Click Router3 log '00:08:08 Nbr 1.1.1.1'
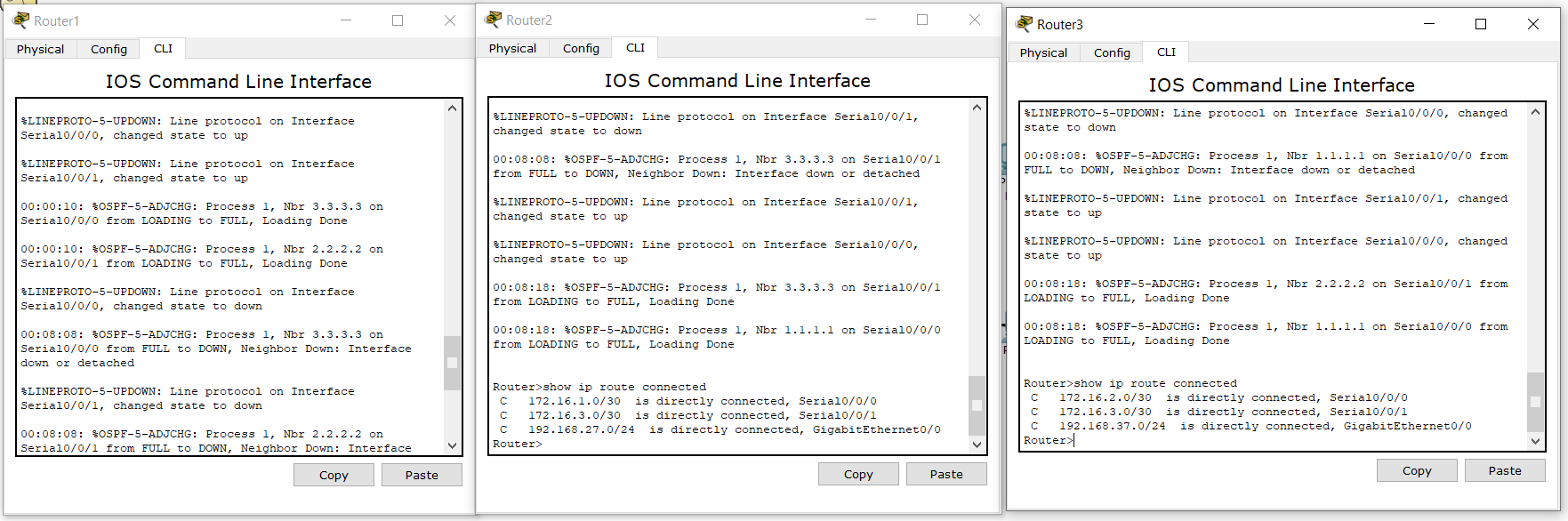This screenshot has width=1568, height=521. point(1266,163)
